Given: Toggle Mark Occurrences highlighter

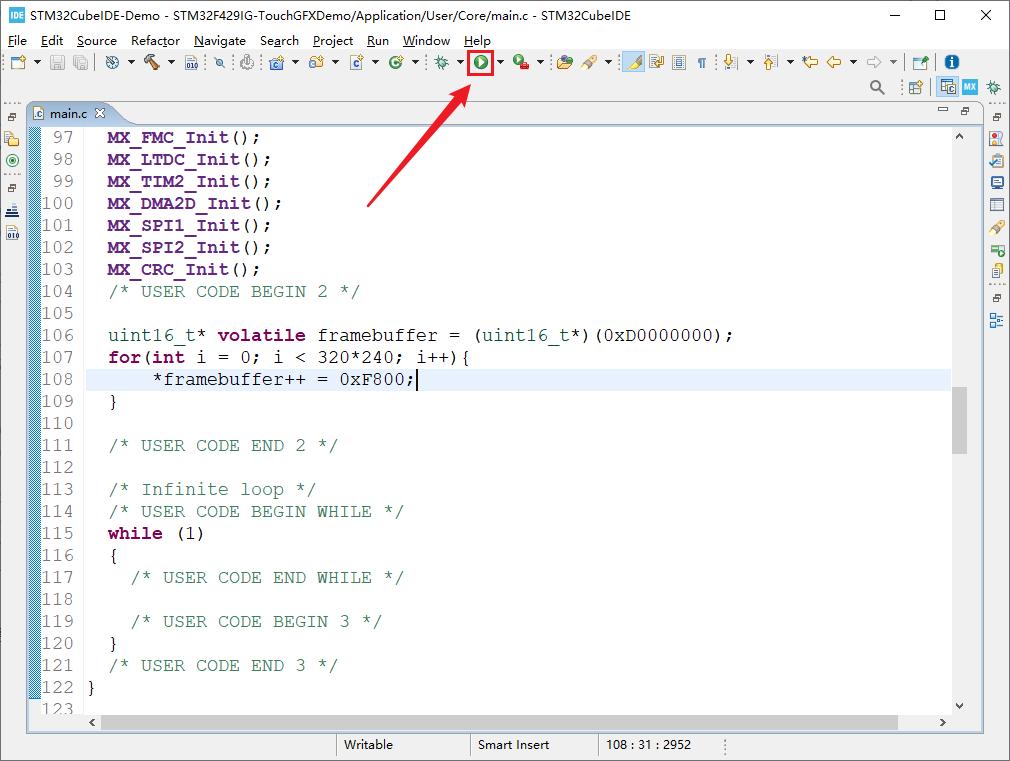Looking at the screenshot, I should pyautogui.click(x=633, y=62).
